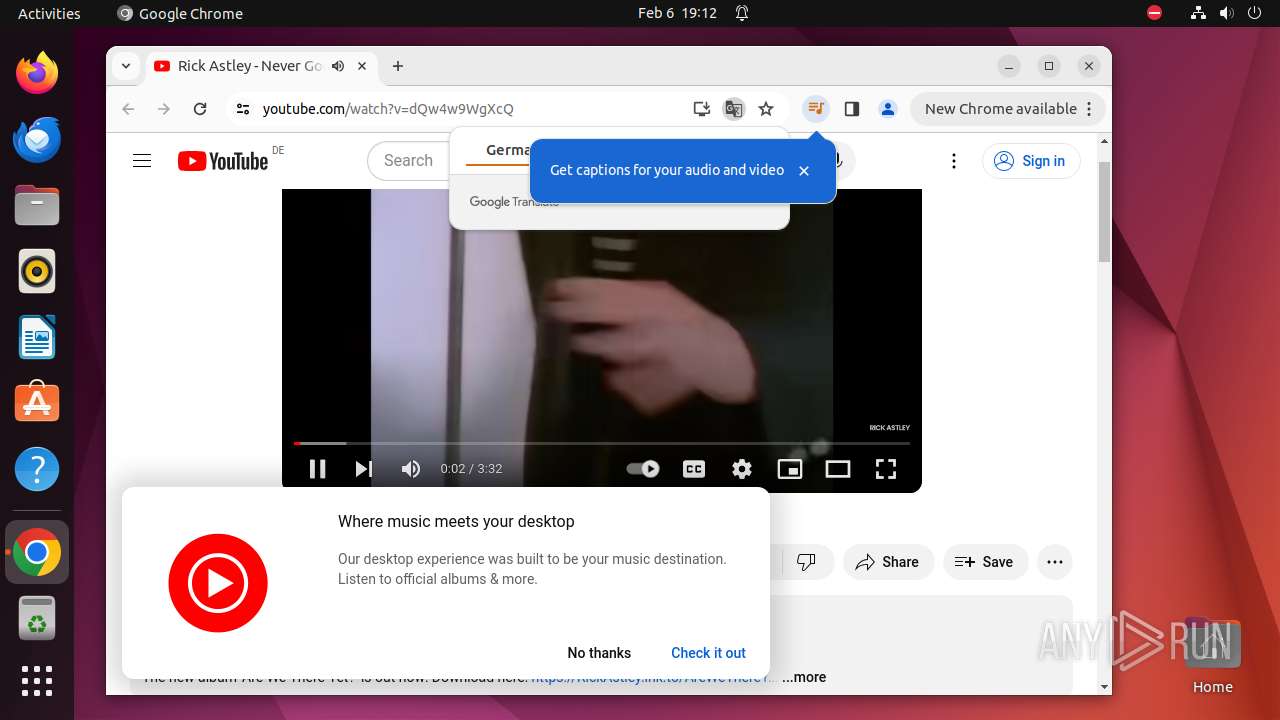Screen dimensions: 1280x720
Task: Open clock and calendar panel
Action: pos(677,13)
